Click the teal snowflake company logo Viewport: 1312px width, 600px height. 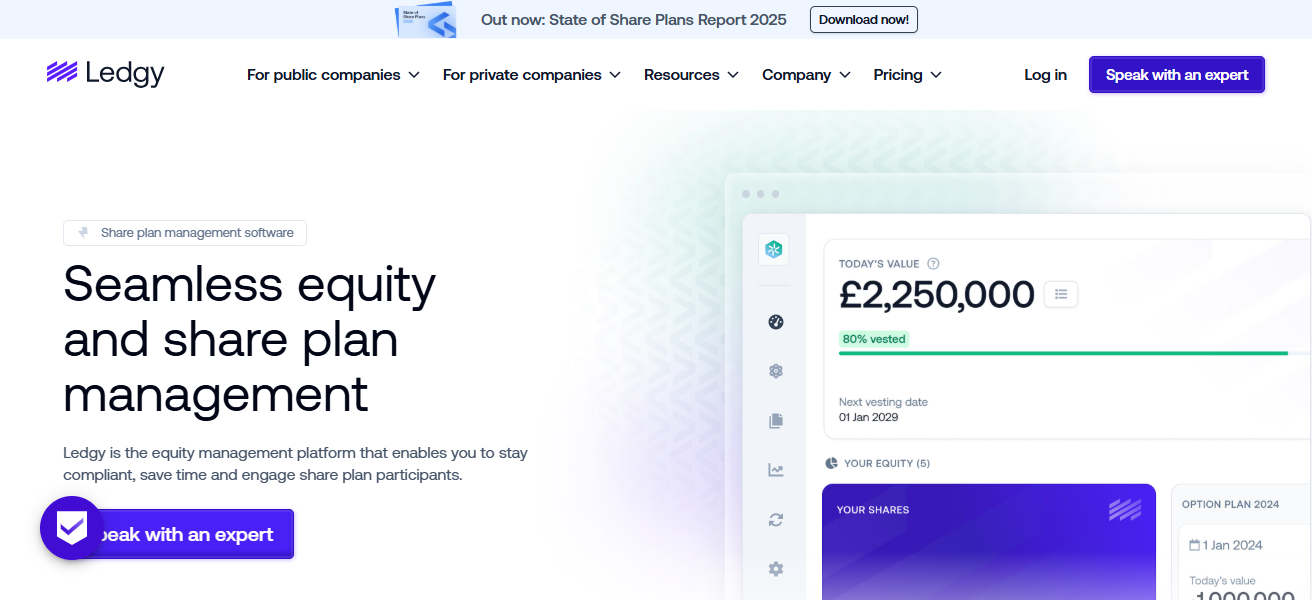[774, 250]
